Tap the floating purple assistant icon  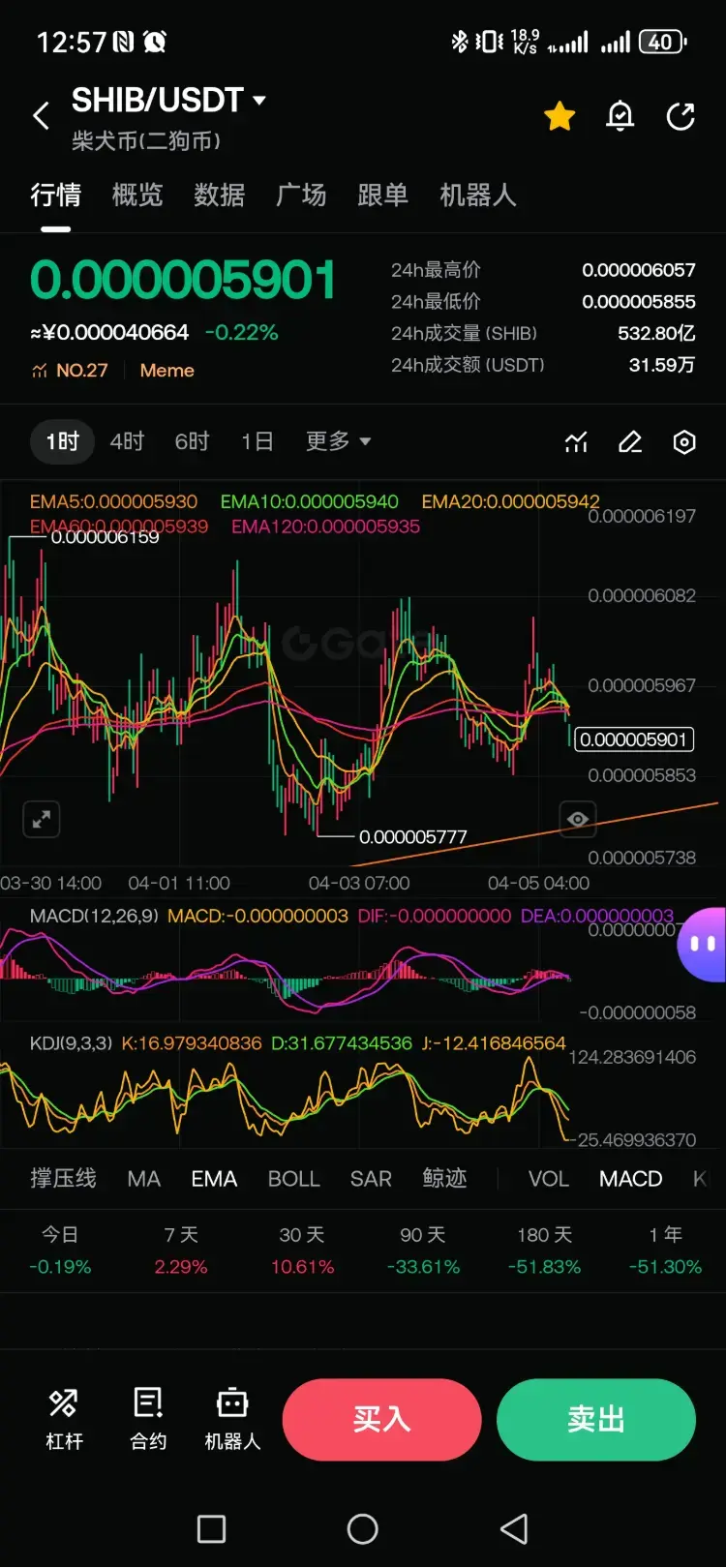(703, 944)
